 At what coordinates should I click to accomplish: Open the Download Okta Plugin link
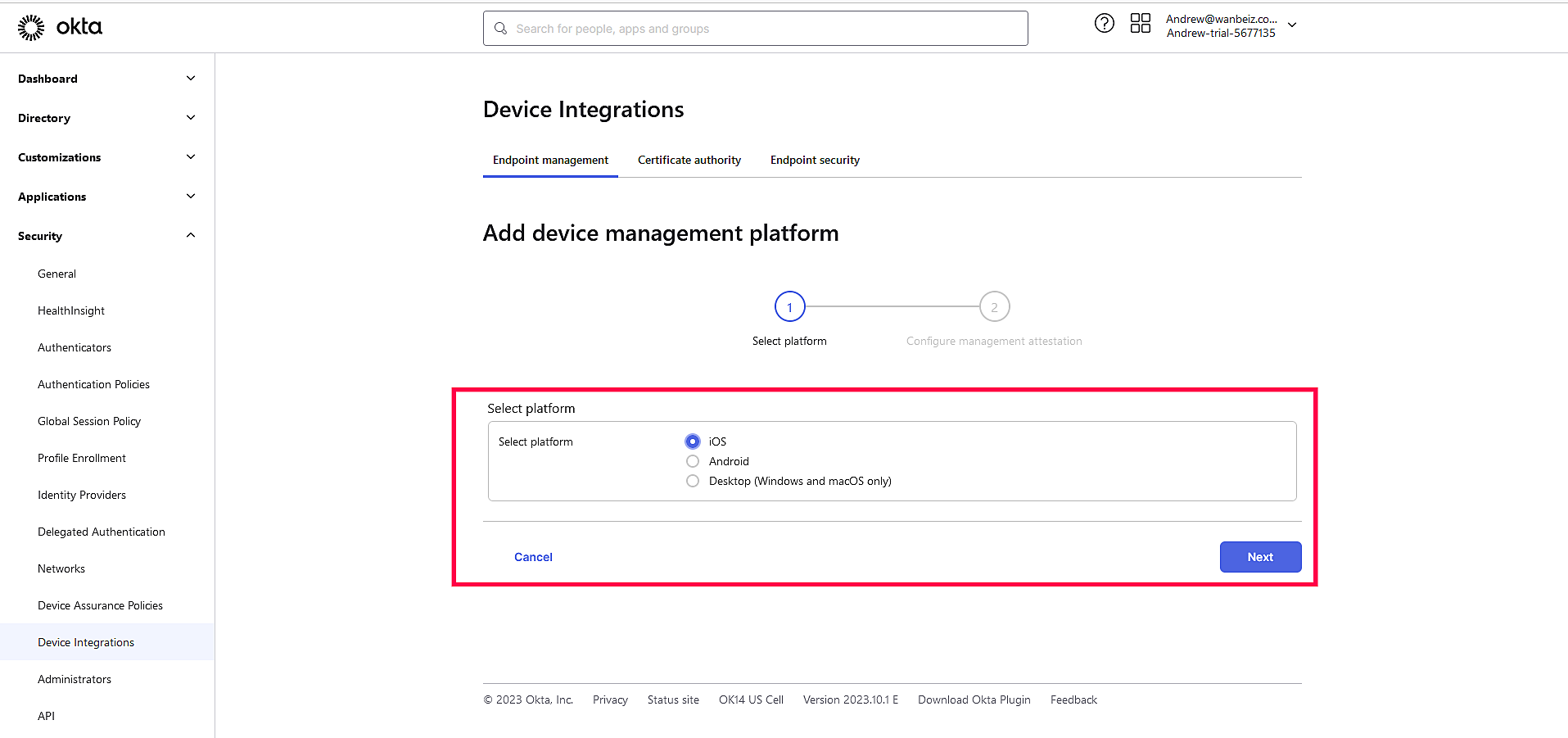tap(974, 700)
